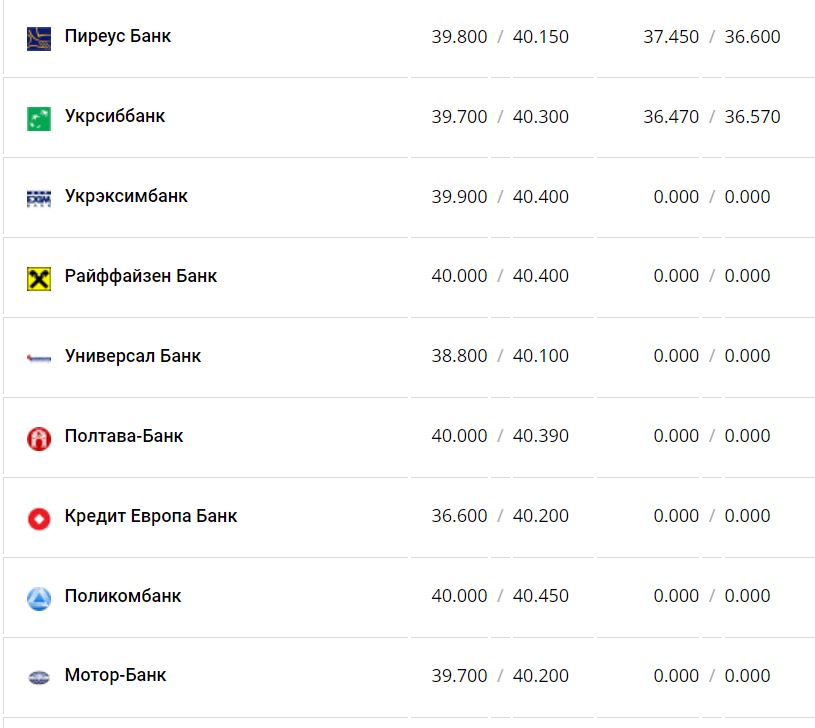Click the green Укрсиббанк logo icon
815x728 pixels.
coord(39,118)
